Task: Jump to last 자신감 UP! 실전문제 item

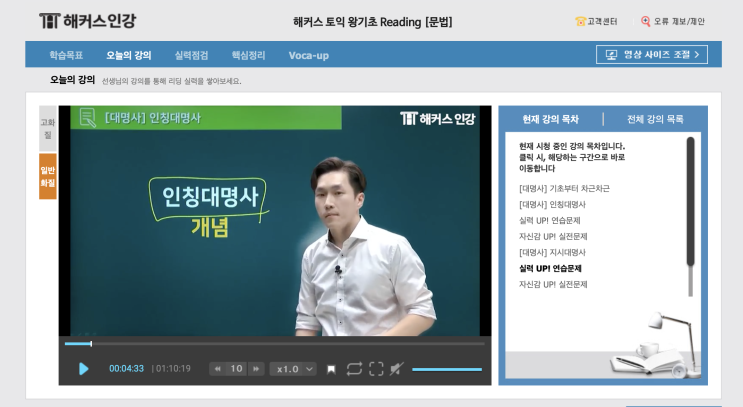Action: click(553, 284)
